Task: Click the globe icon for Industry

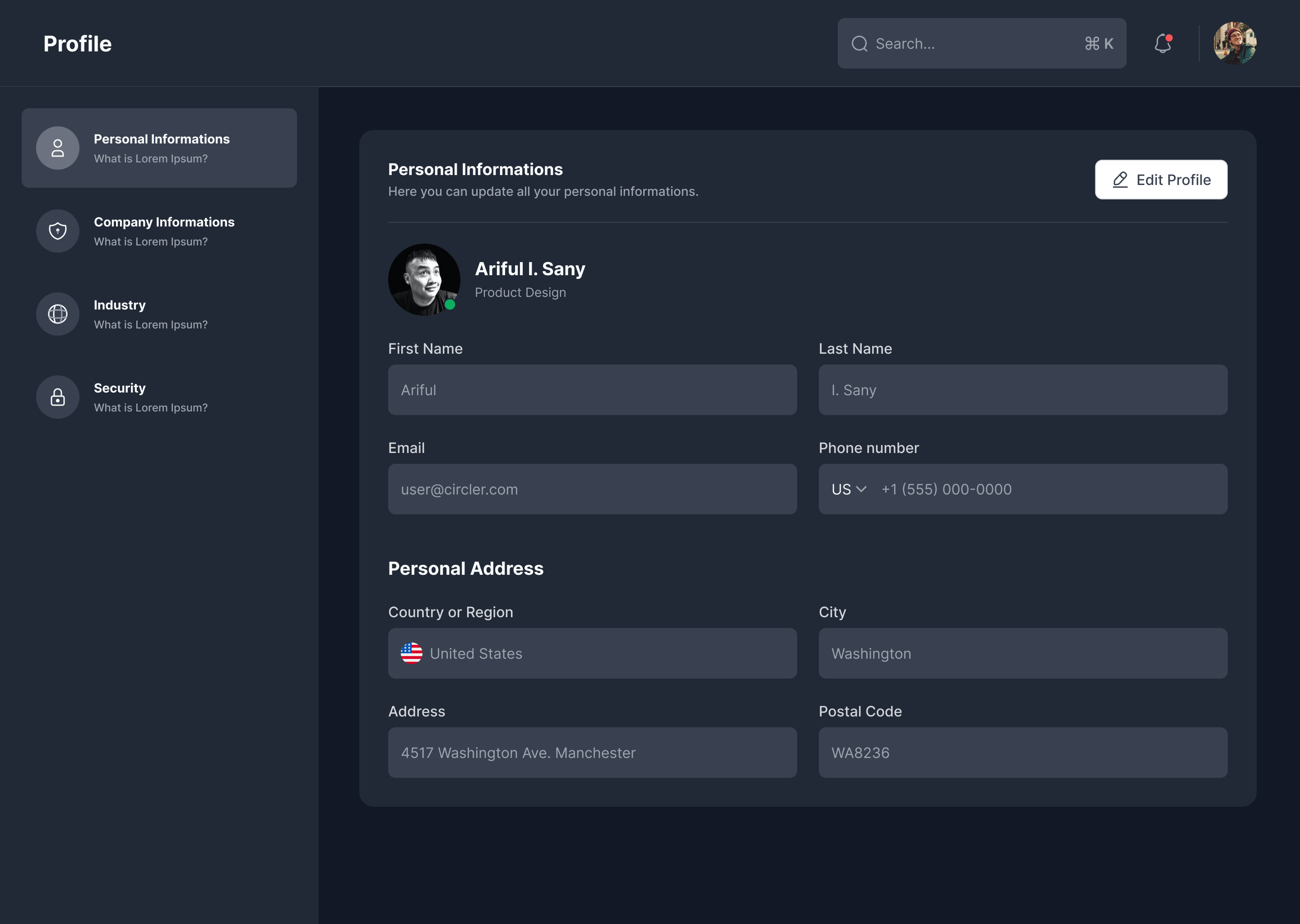Action: (x=57, y=314)
